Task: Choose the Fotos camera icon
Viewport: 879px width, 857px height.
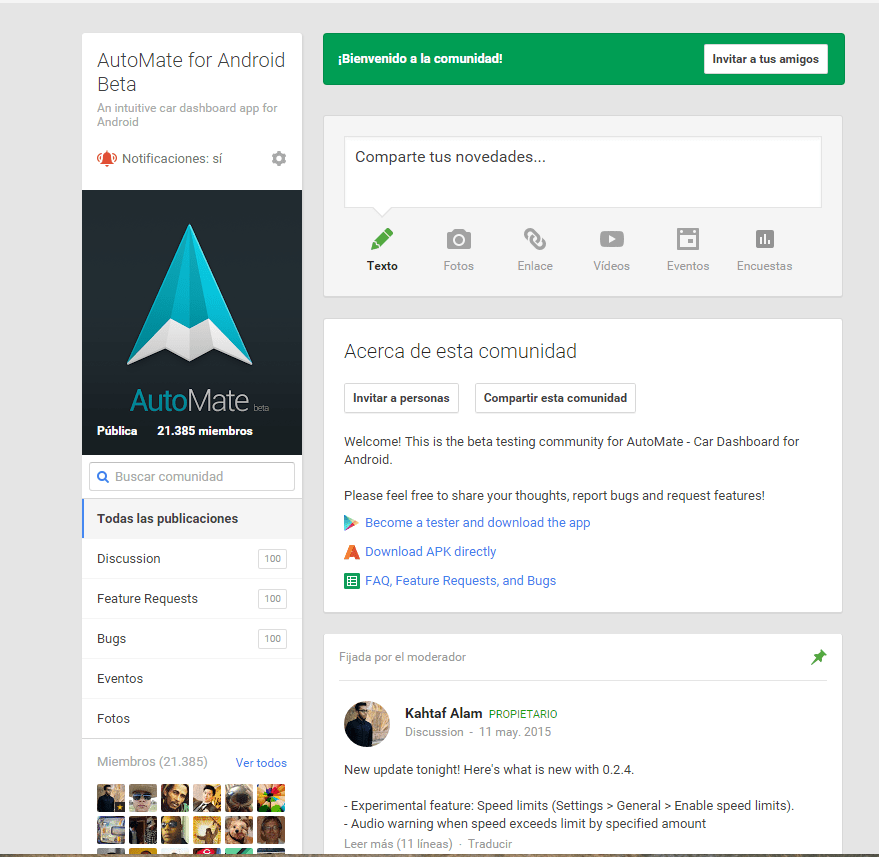Action: (459, 239)
